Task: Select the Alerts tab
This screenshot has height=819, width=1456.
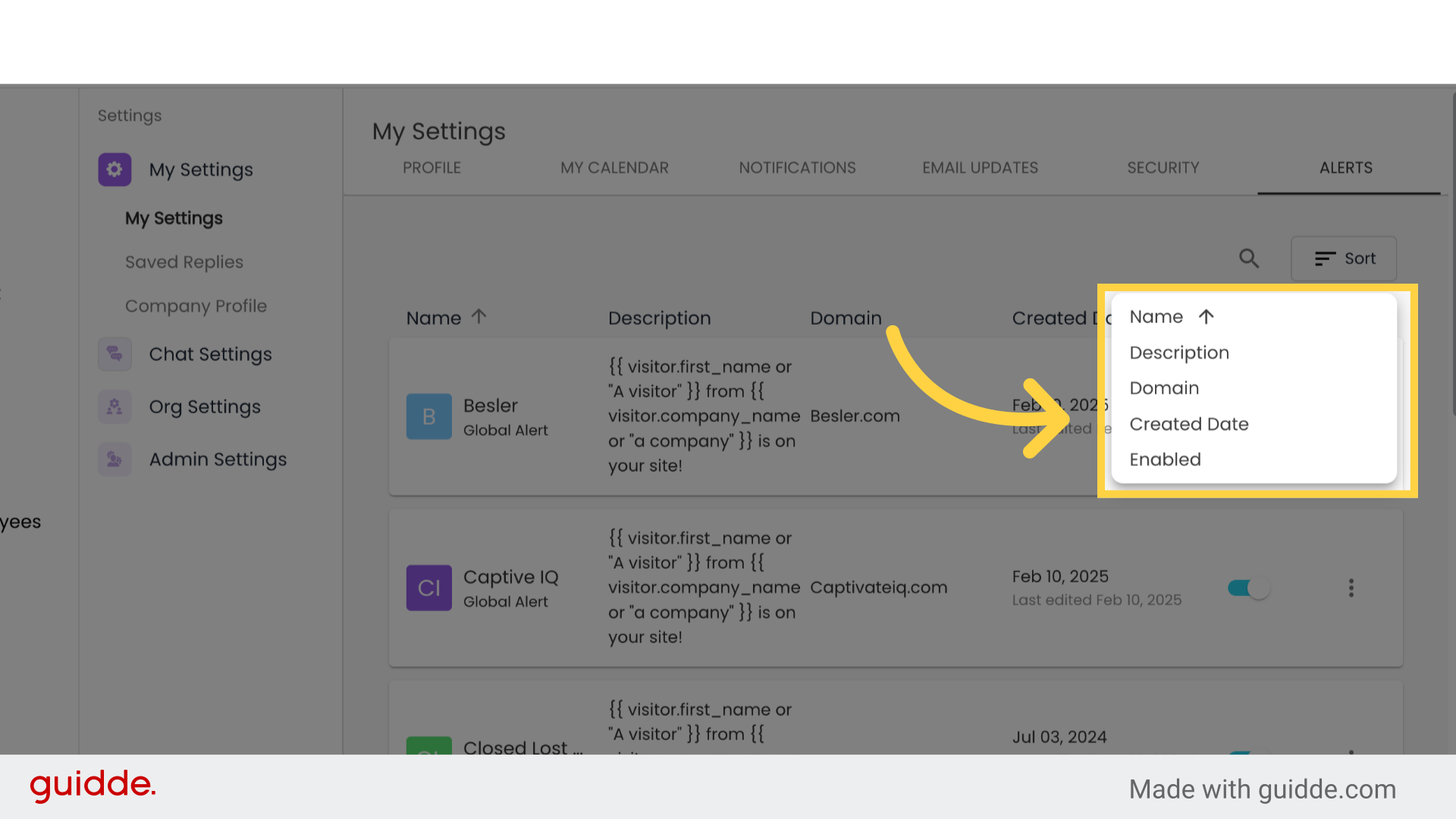Action: 1346,168
